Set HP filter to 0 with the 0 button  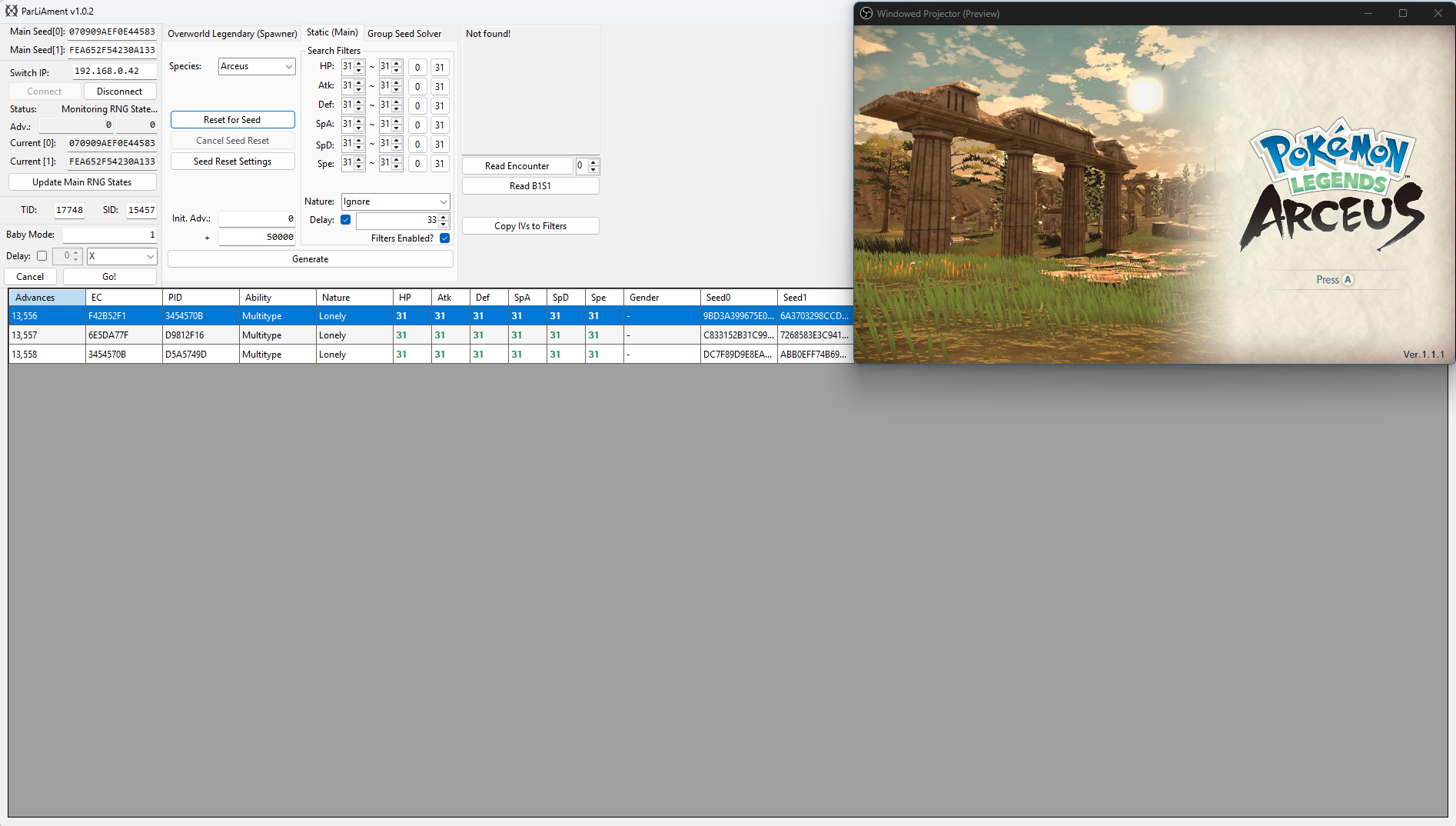[417, 68]
